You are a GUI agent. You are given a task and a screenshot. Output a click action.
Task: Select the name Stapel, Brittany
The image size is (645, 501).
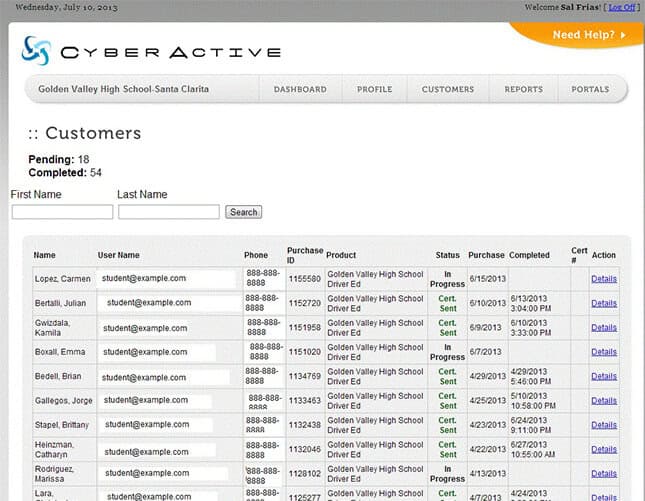click(x=62, y=424)
